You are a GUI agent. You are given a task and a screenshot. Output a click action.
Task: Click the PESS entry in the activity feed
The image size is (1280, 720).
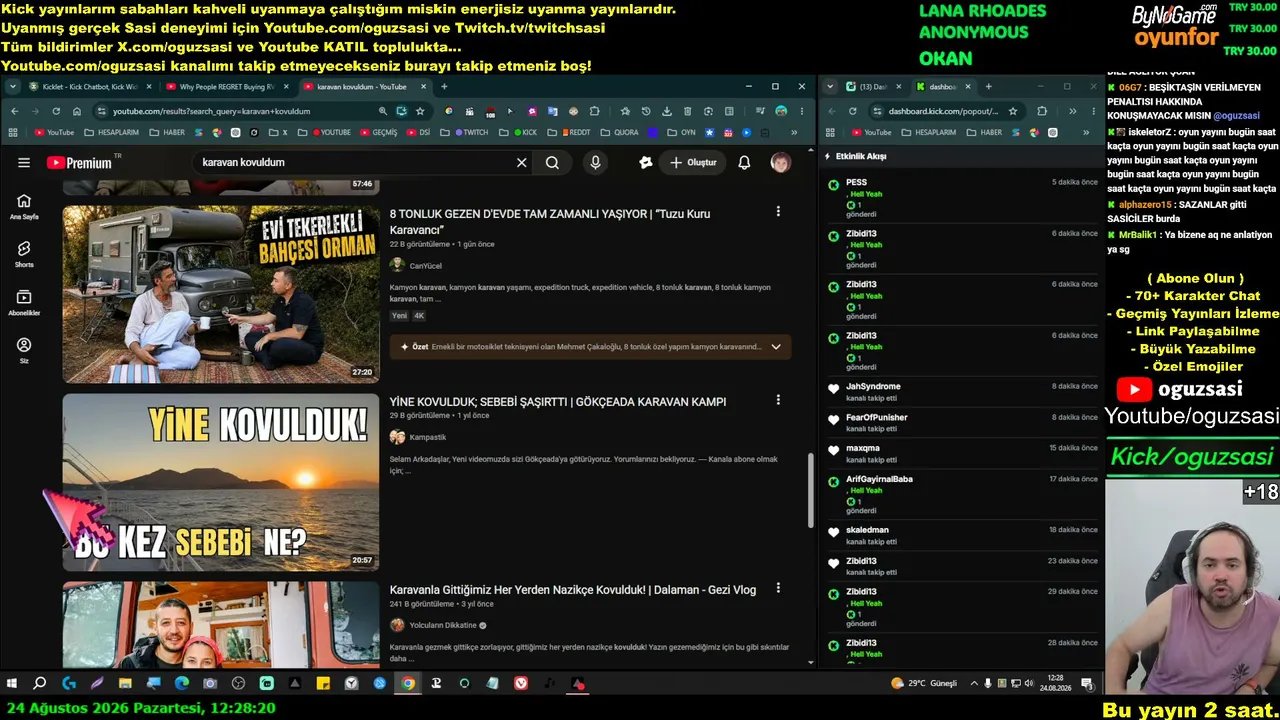click(856, 182)
